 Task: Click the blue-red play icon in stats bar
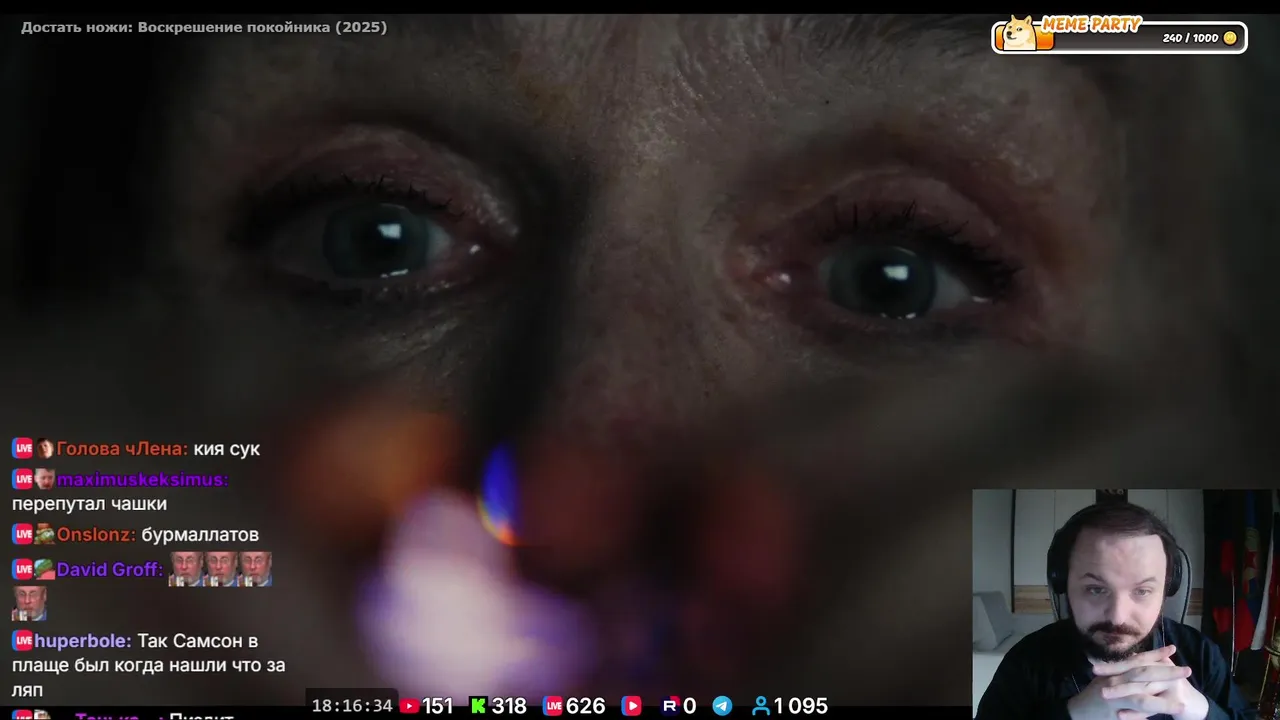tap(631, 706)
